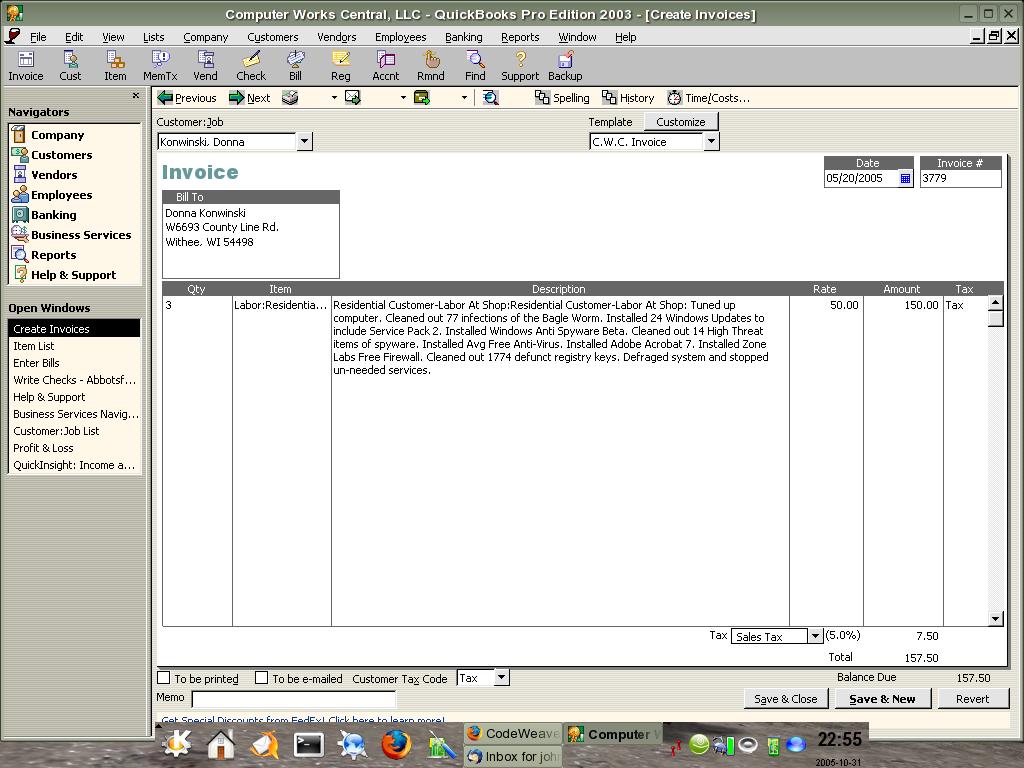Image resolution: width=1024 pixels, height=768 pixels.
Task: Open the C.W.C. Invoice template dropdown
Action: 711,141
